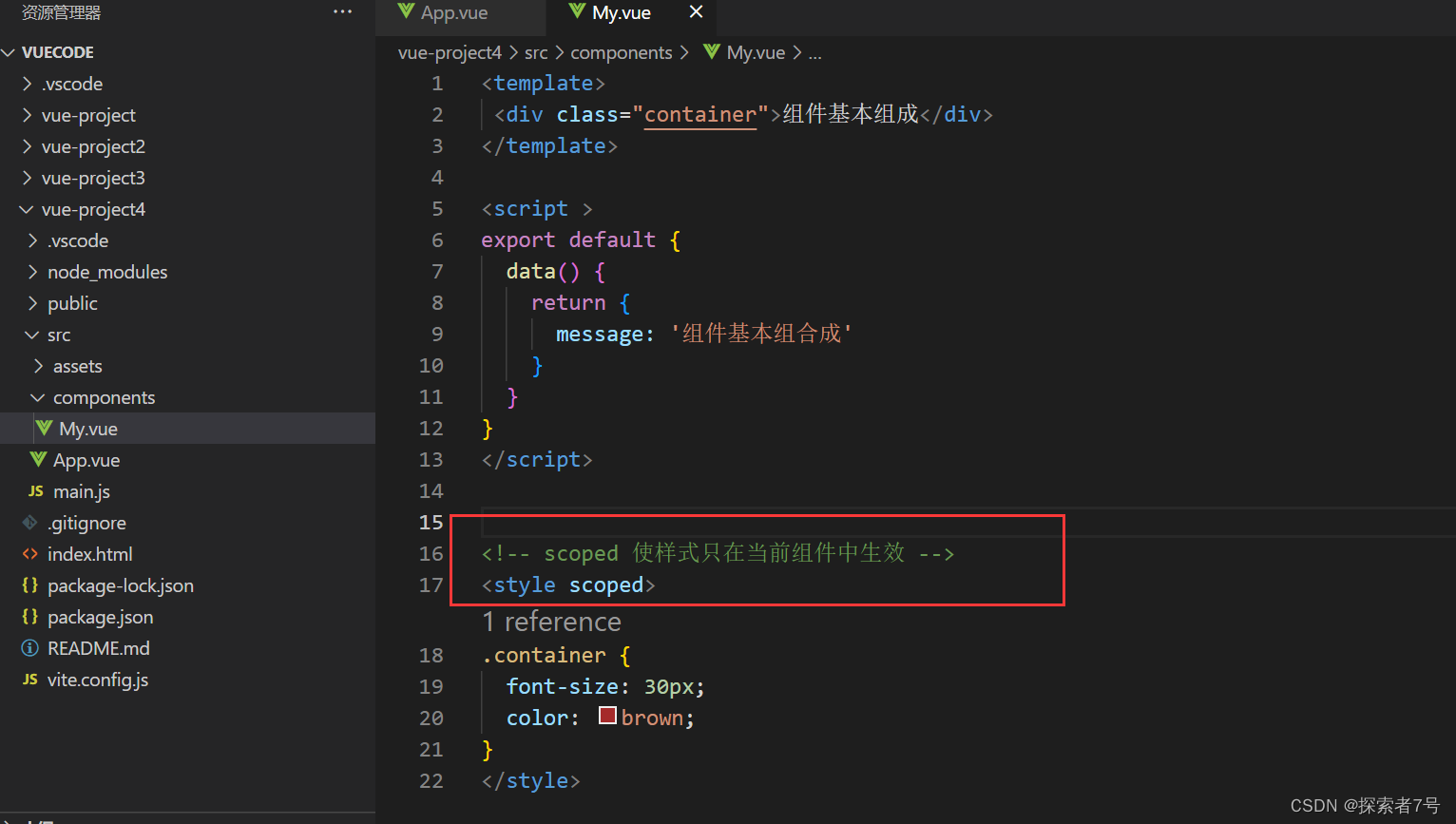Click the JS icon beside vite.config.js
This screenshot has height=824, width=1456.
(30, 680)
